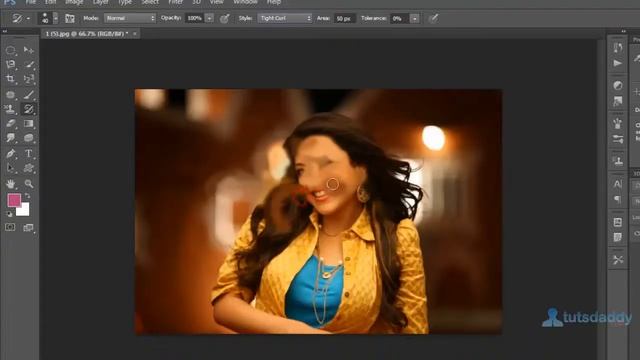This screenshot has width=640, height=360.
Task: Open the Opacity slider arrow
Action: pos(209,18)
